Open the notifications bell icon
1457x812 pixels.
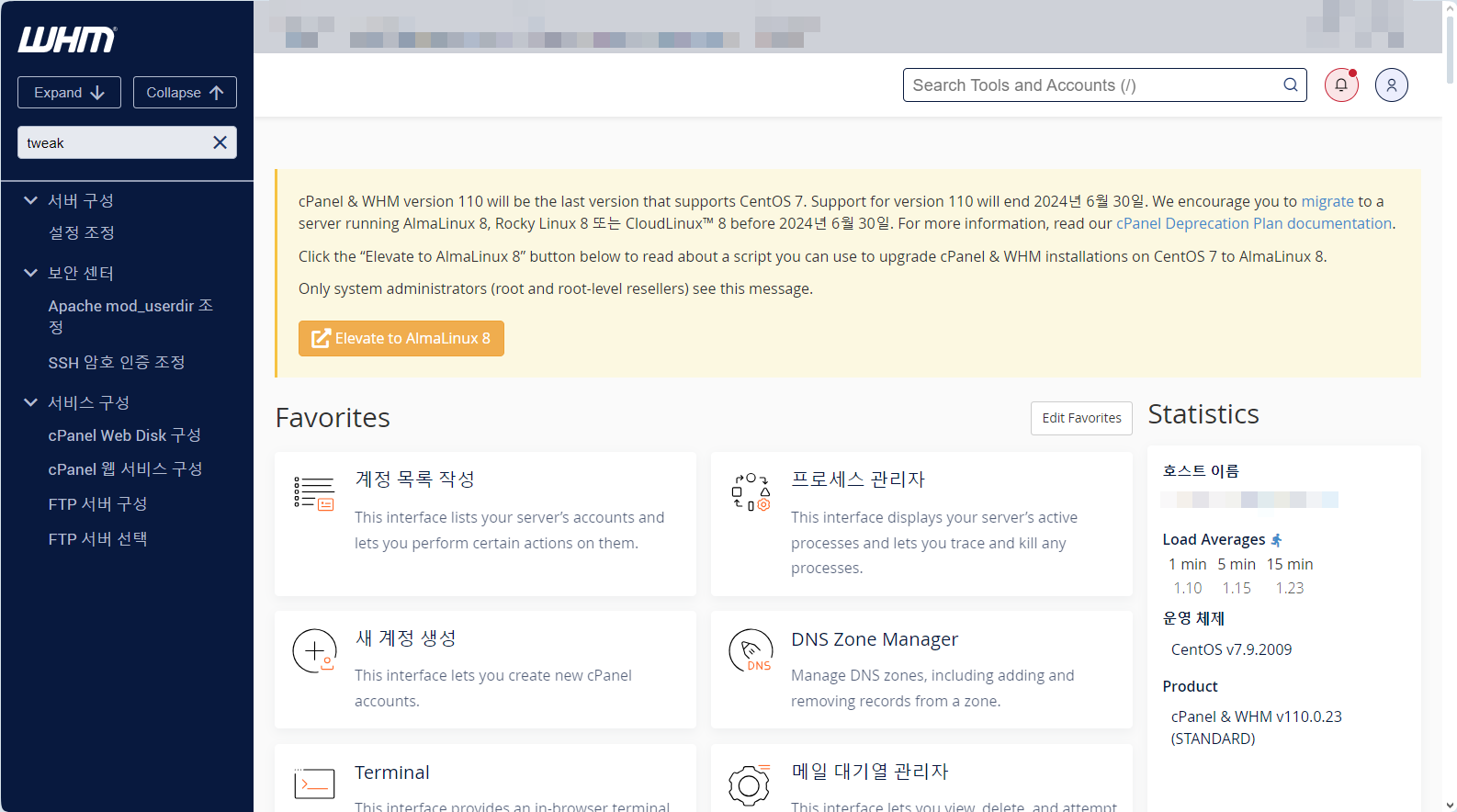(x=1341, y=85)
